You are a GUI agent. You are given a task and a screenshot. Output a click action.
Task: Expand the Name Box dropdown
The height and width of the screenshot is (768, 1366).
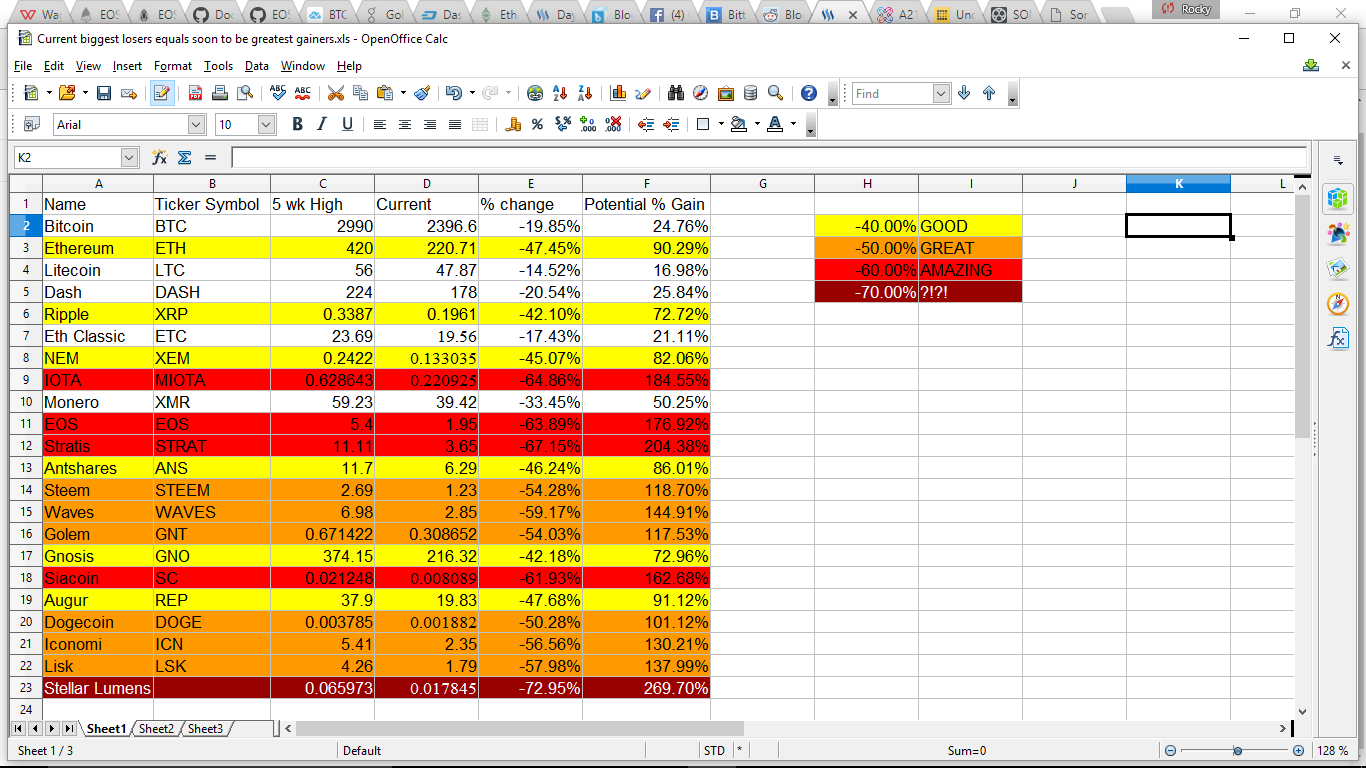(x=129, y=157)
